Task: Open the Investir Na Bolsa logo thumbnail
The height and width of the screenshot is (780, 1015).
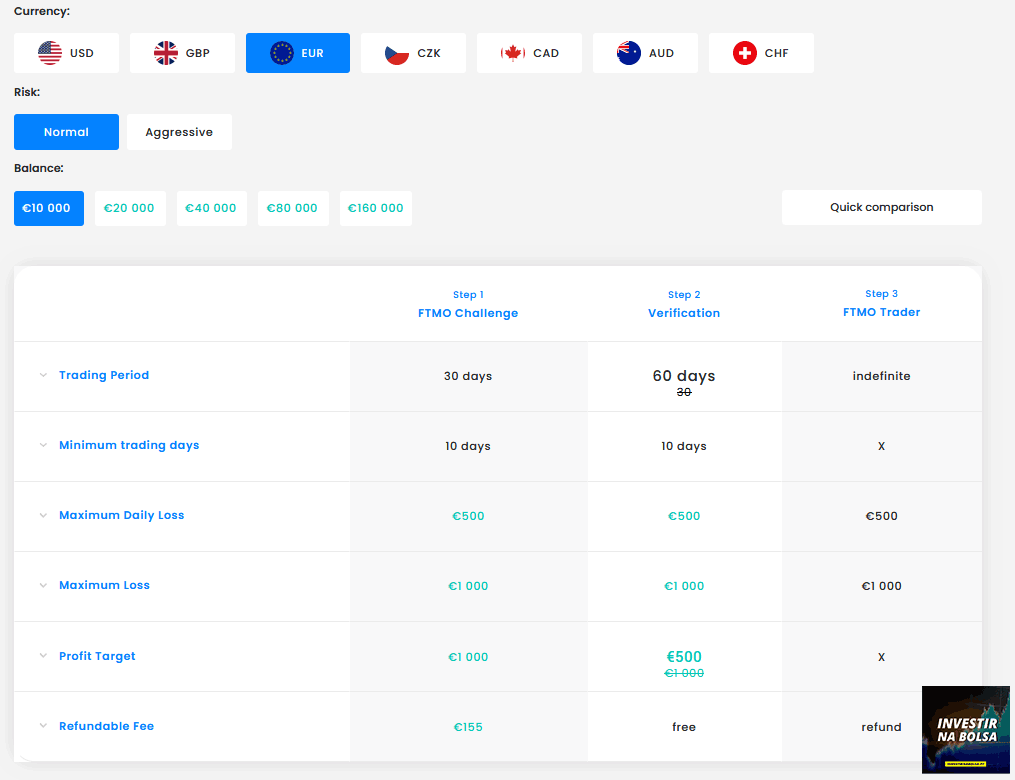Action: coord(965,729)
